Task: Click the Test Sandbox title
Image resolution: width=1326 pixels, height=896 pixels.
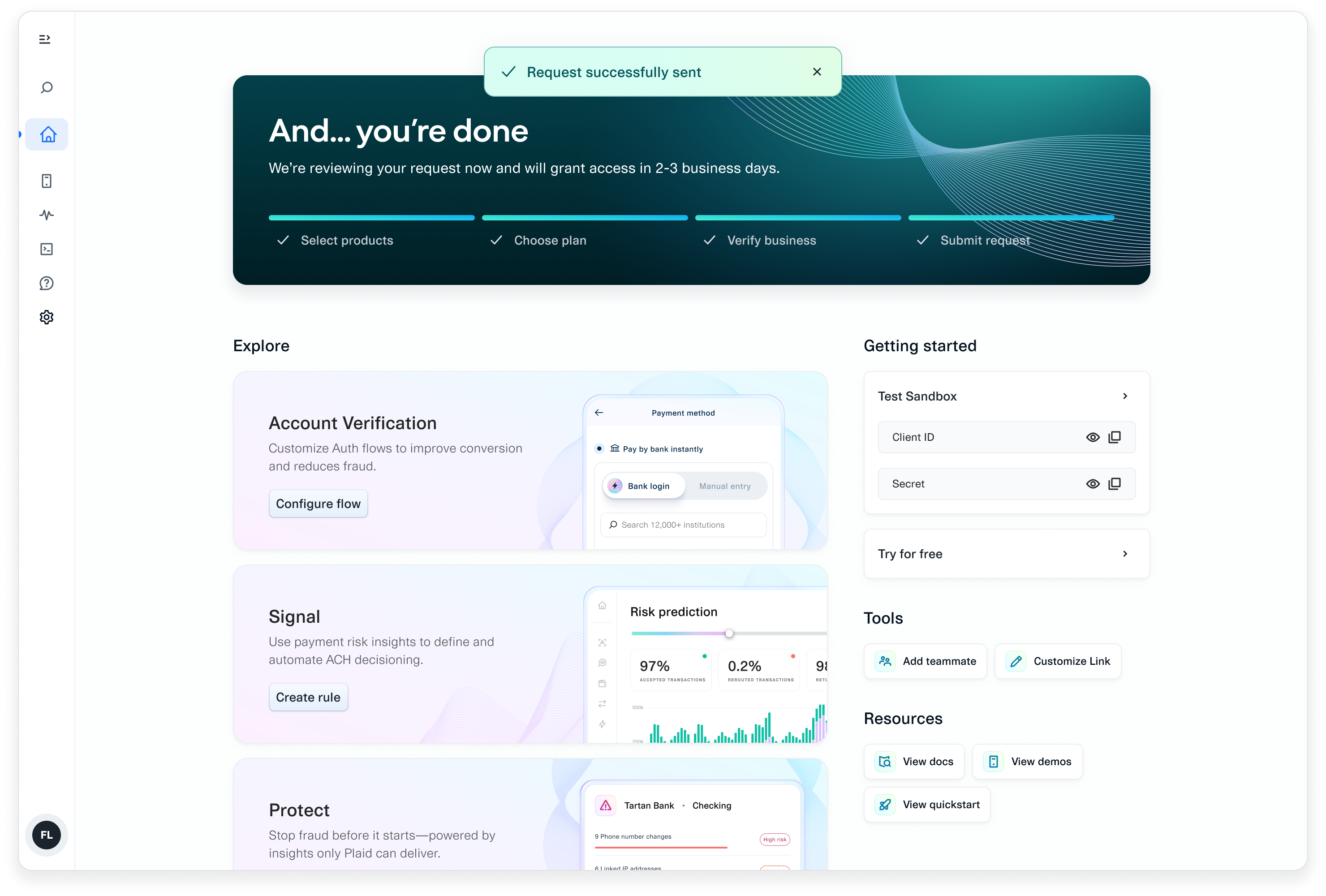Action: (917, 396)
